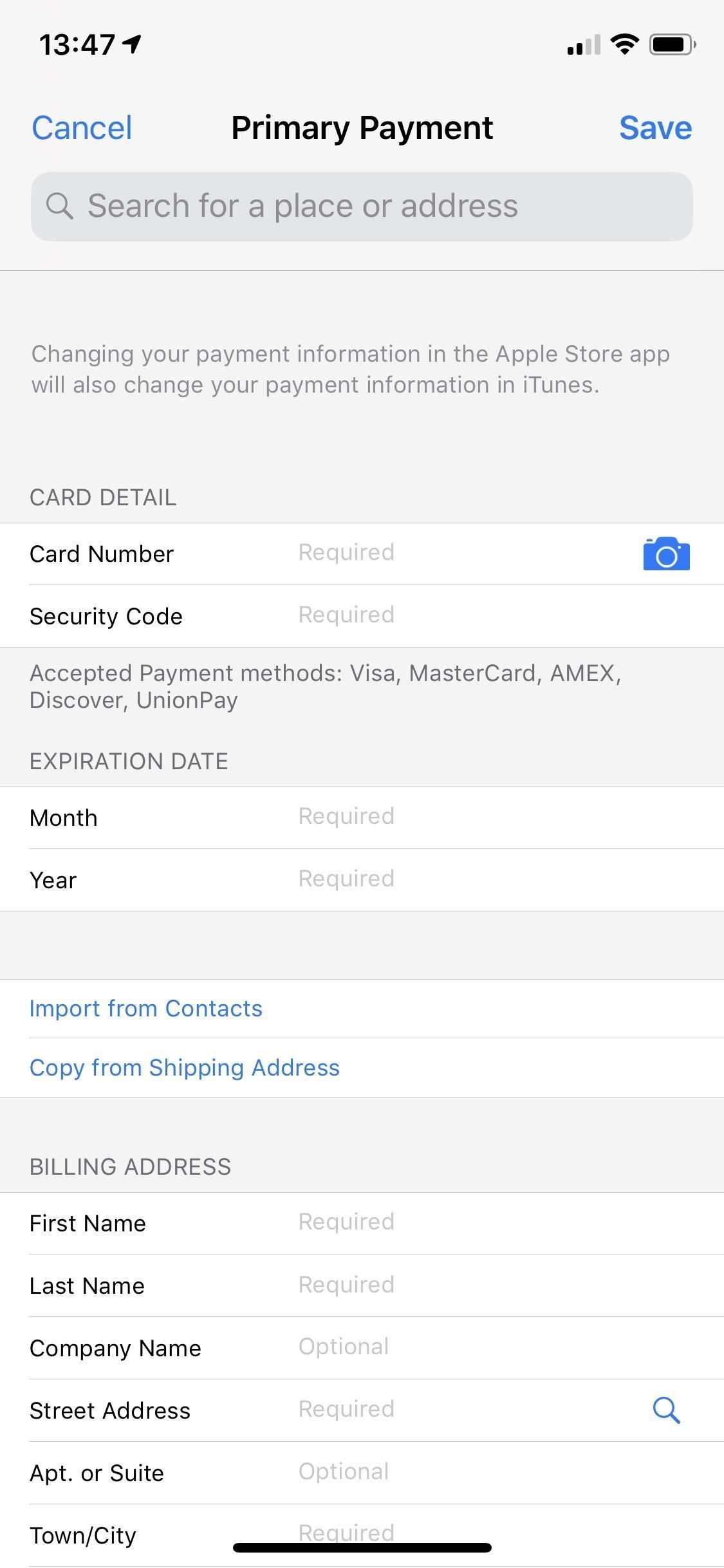The width and height of the screenshot is (724, 1568).
Task: Cancel the Primary Payment form
Action: (x=82, y=127)
